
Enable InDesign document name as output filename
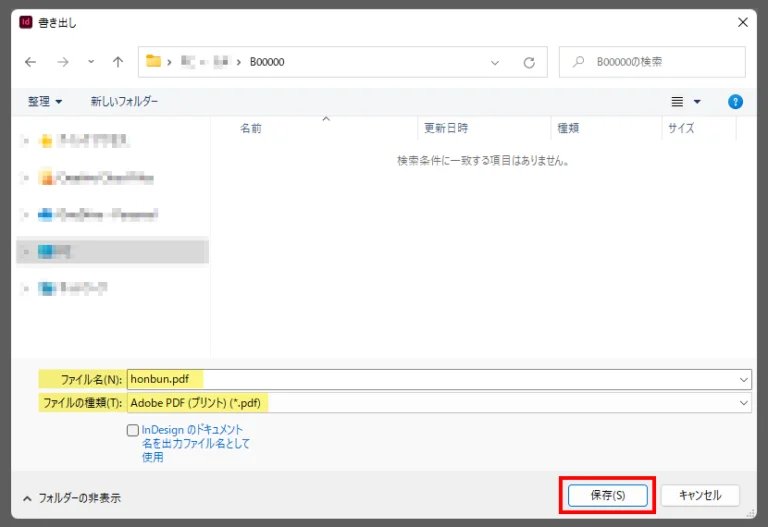pyautogui.click(x=133, y=430)
